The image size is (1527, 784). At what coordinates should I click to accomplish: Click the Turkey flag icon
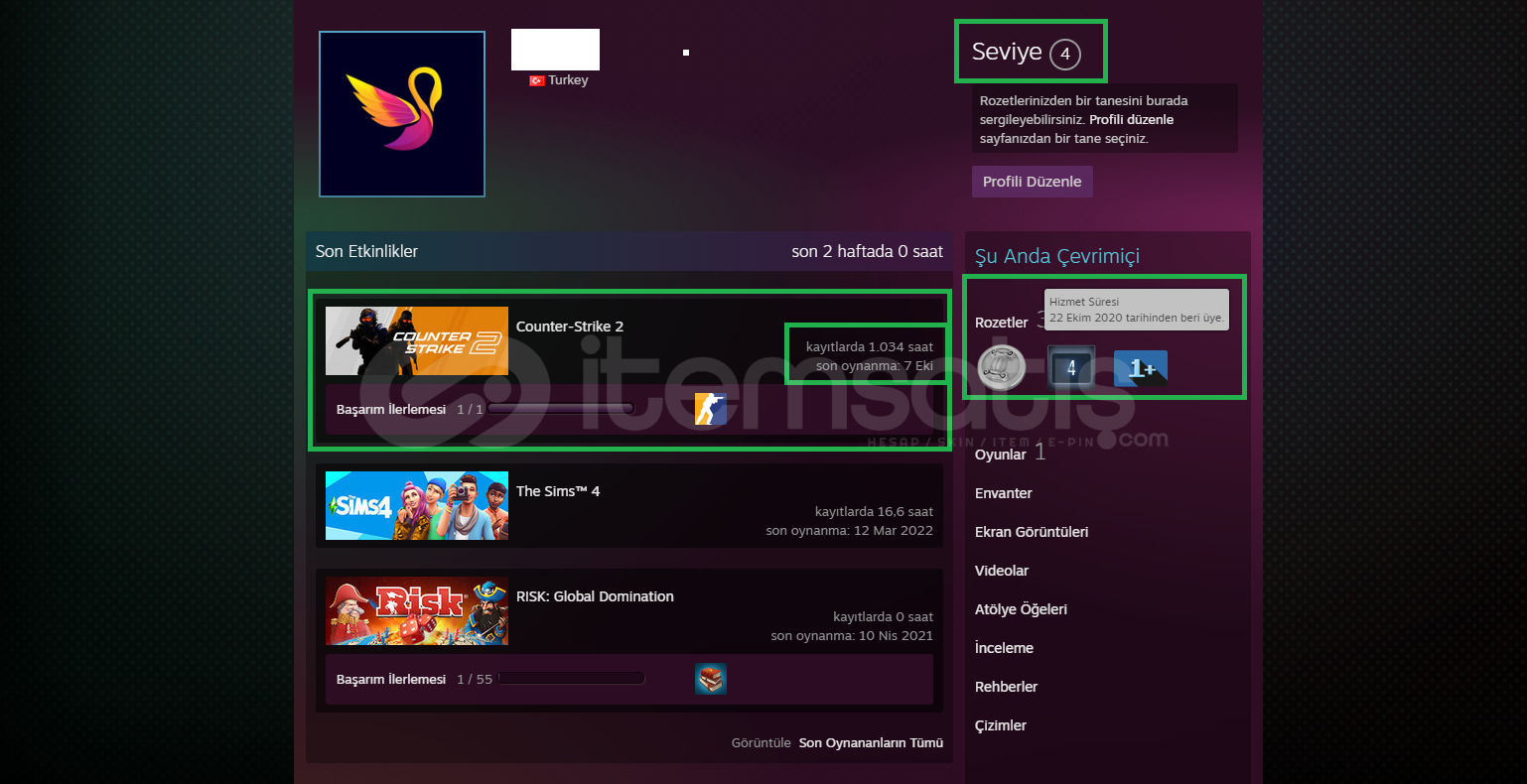tap(537, 80)
